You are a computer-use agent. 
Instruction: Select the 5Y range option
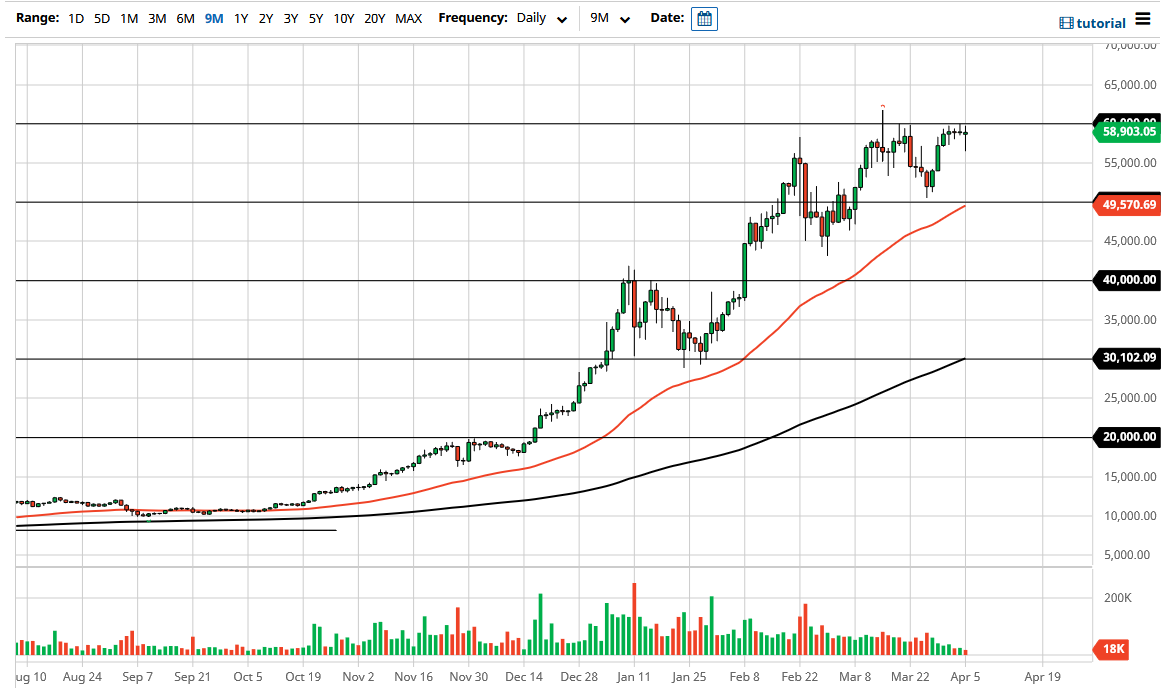315,18
